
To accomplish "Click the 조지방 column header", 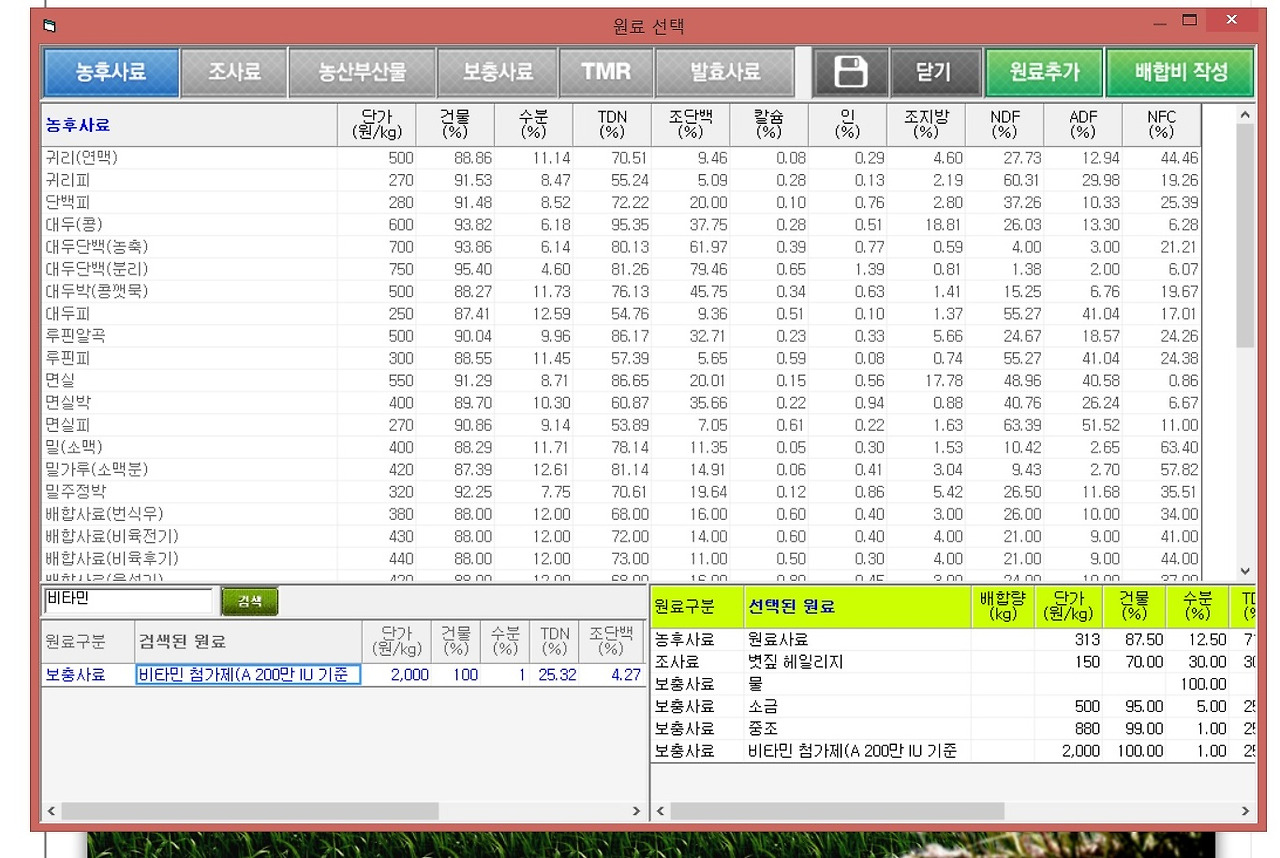I will (x=926, y=125).
